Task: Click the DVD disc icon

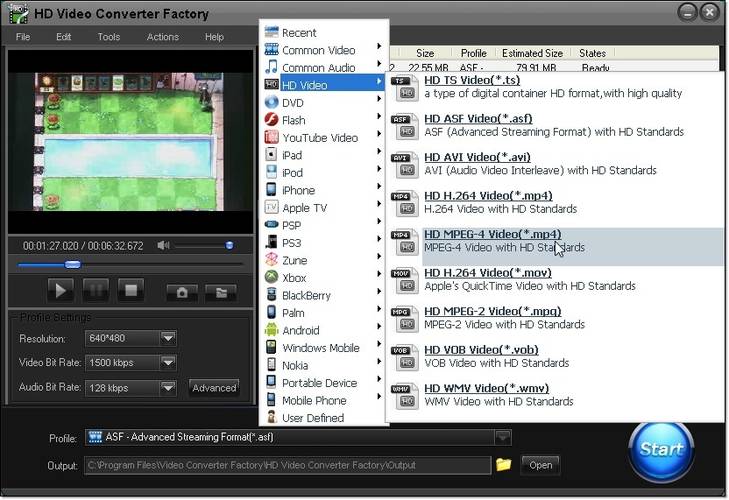Action: coord(272,102)
